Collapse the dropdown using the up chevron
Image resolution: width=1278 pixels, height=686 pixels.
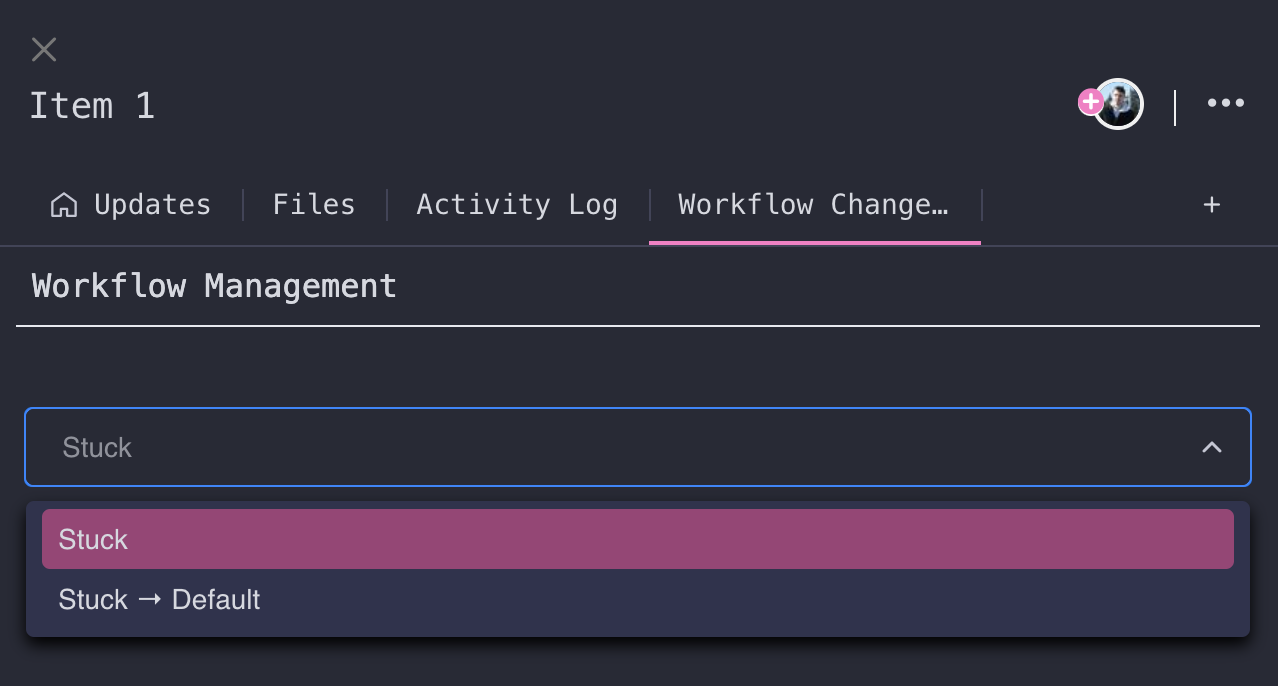1212,447
